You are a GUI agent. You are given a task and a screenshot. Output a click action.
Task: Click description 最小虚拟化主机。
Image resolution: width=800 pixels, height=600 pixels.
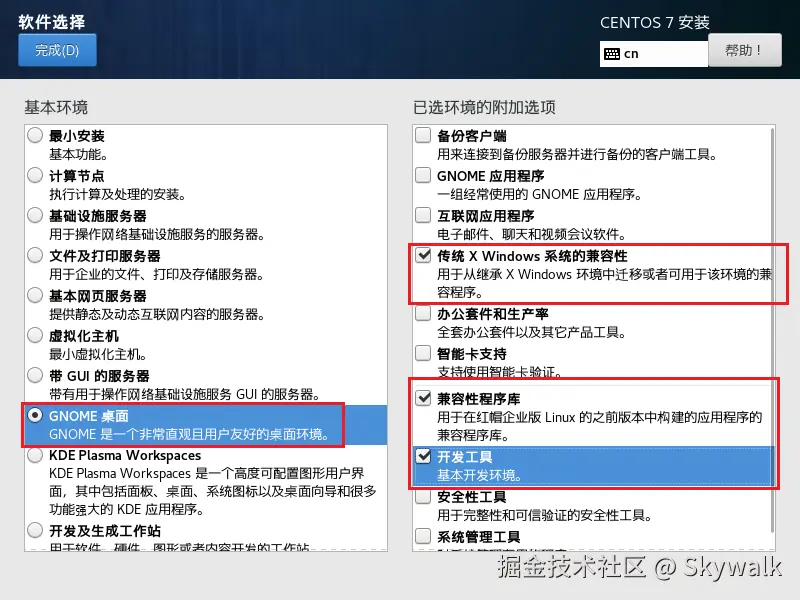click(98, 354)
